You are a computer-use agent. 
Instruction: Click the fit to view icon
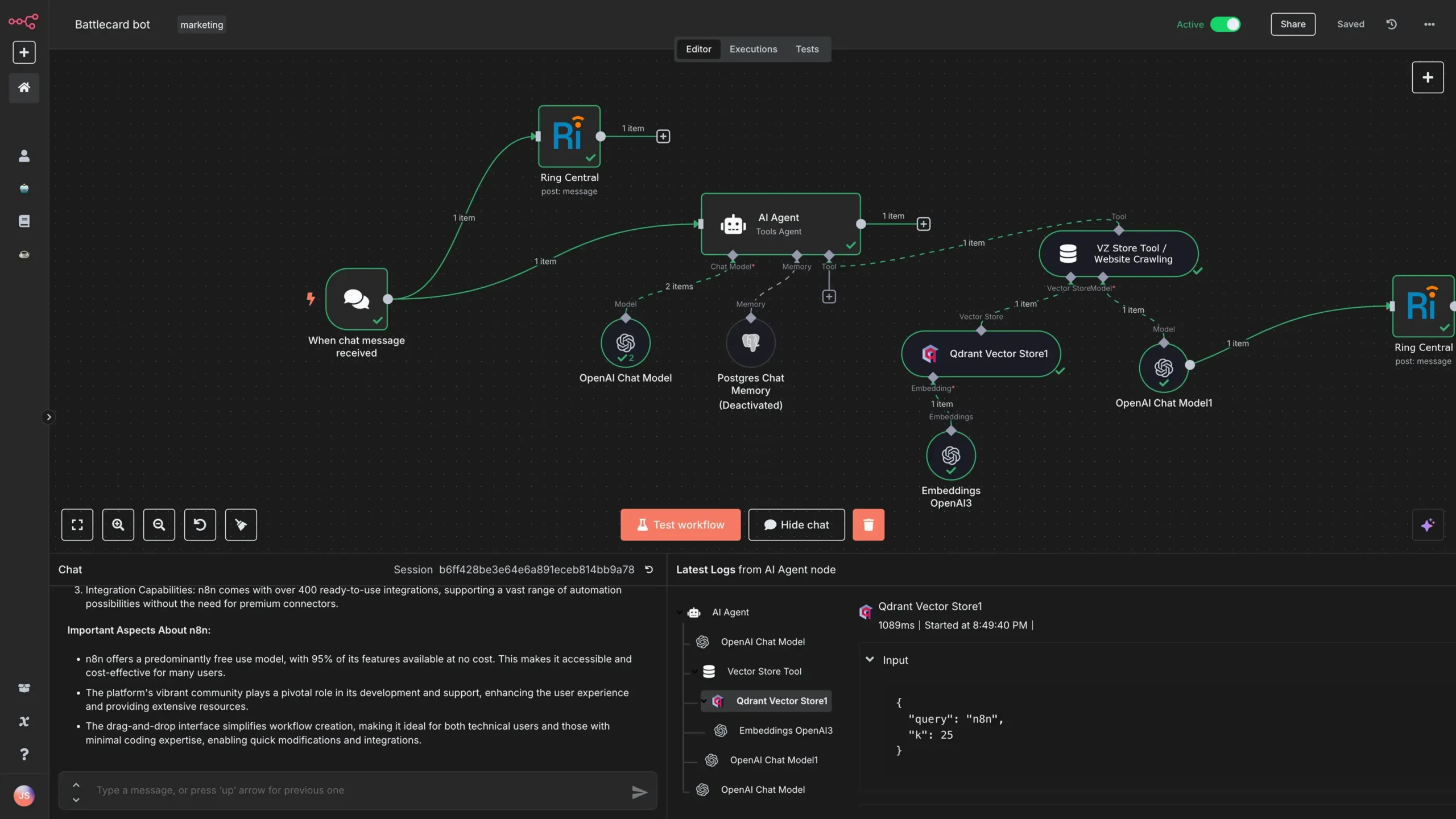point(77,524)
